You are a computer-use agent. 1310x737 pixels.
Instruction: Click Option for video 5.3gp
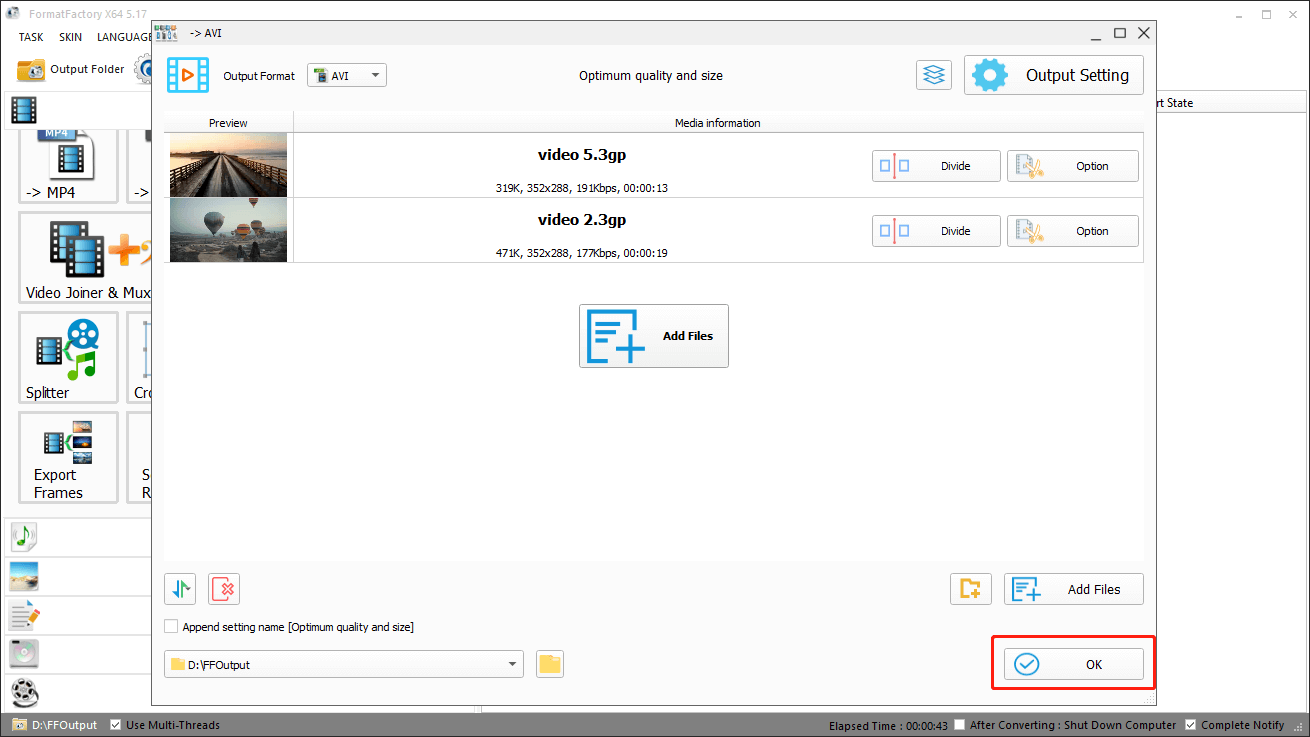[1072, 166]
